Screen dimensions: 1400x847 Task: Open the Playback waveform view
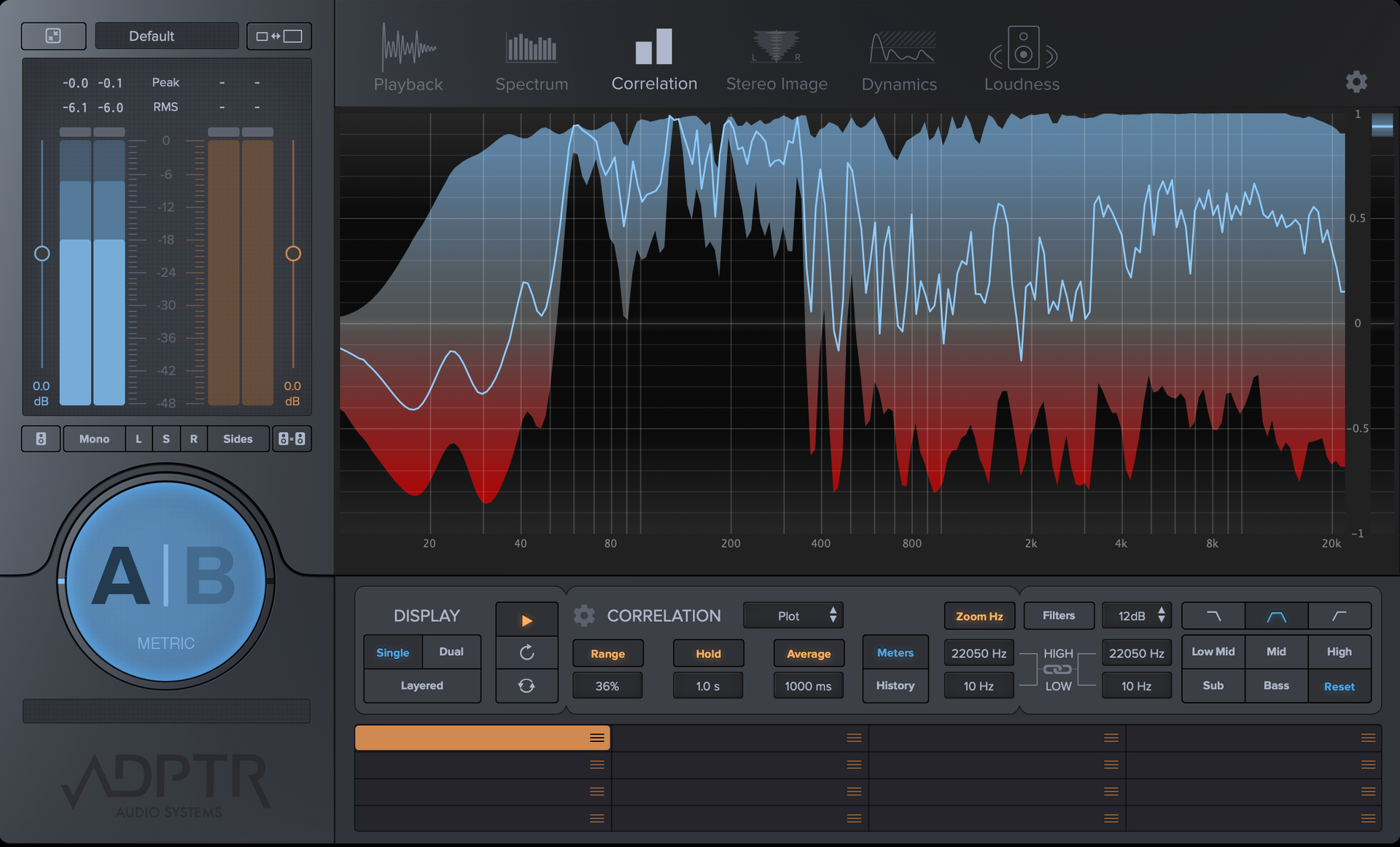point(408,58)
